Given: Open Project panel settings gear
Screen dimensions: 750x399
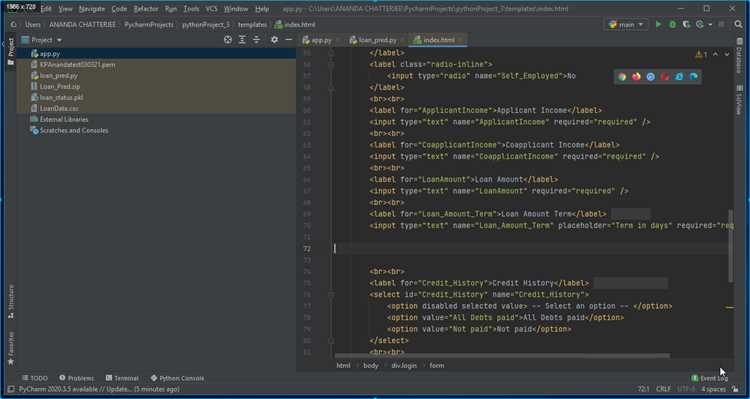Looking at the screenshot, I should (x=274, y=40).
